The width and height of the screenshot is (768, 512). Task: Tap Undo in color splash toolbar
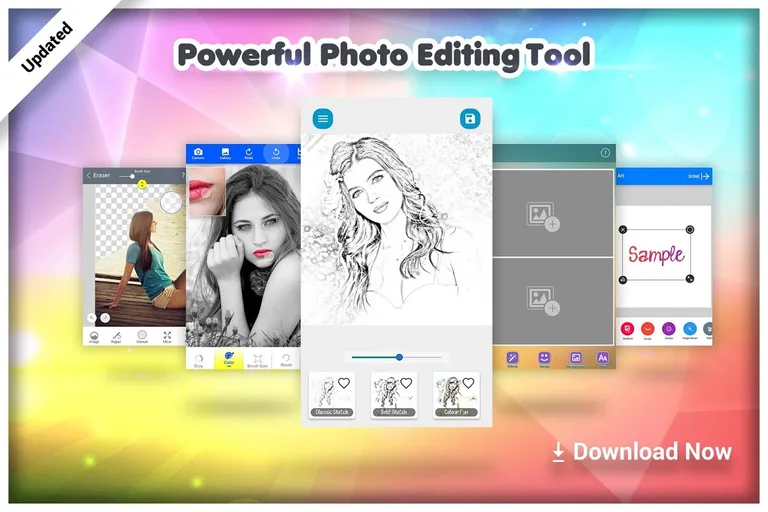tap(276, 154)
